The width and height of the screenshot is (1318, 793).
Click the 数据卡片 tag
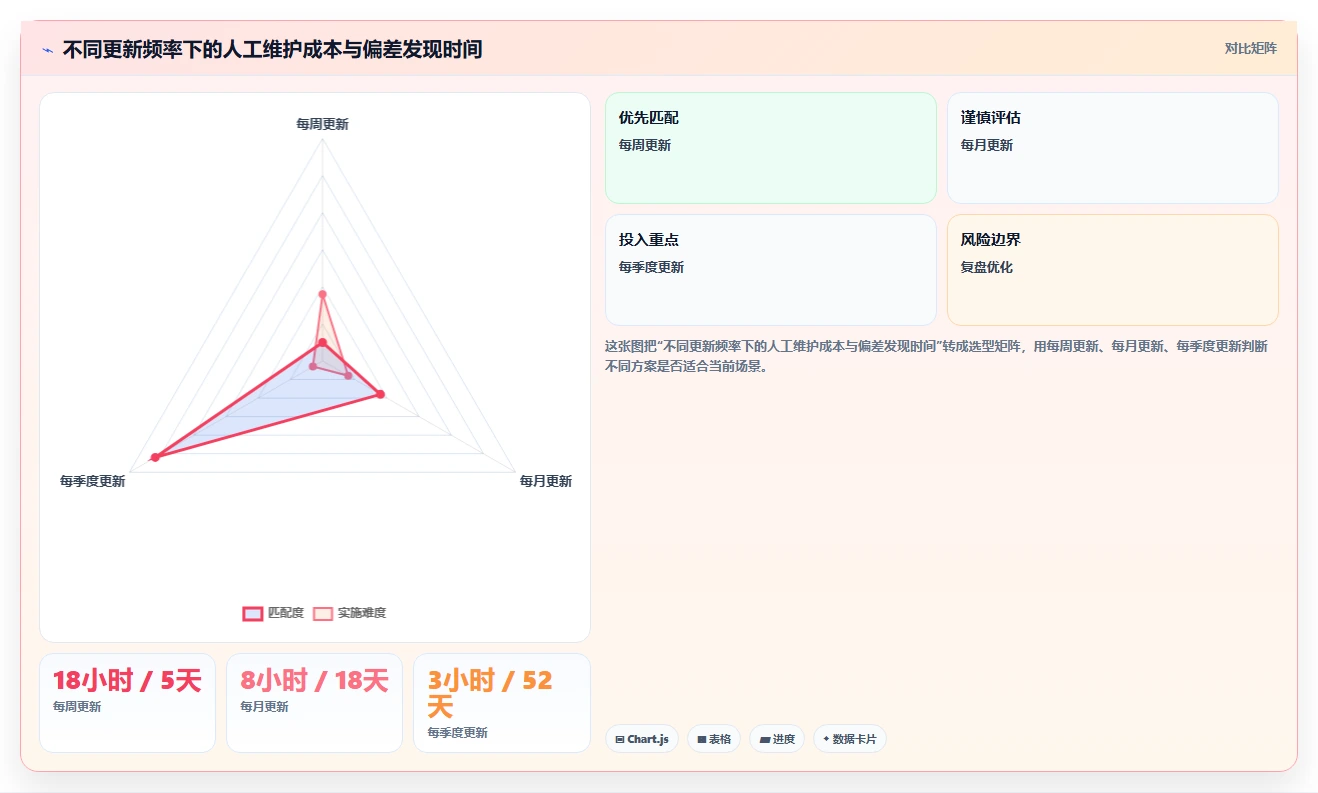850,739
